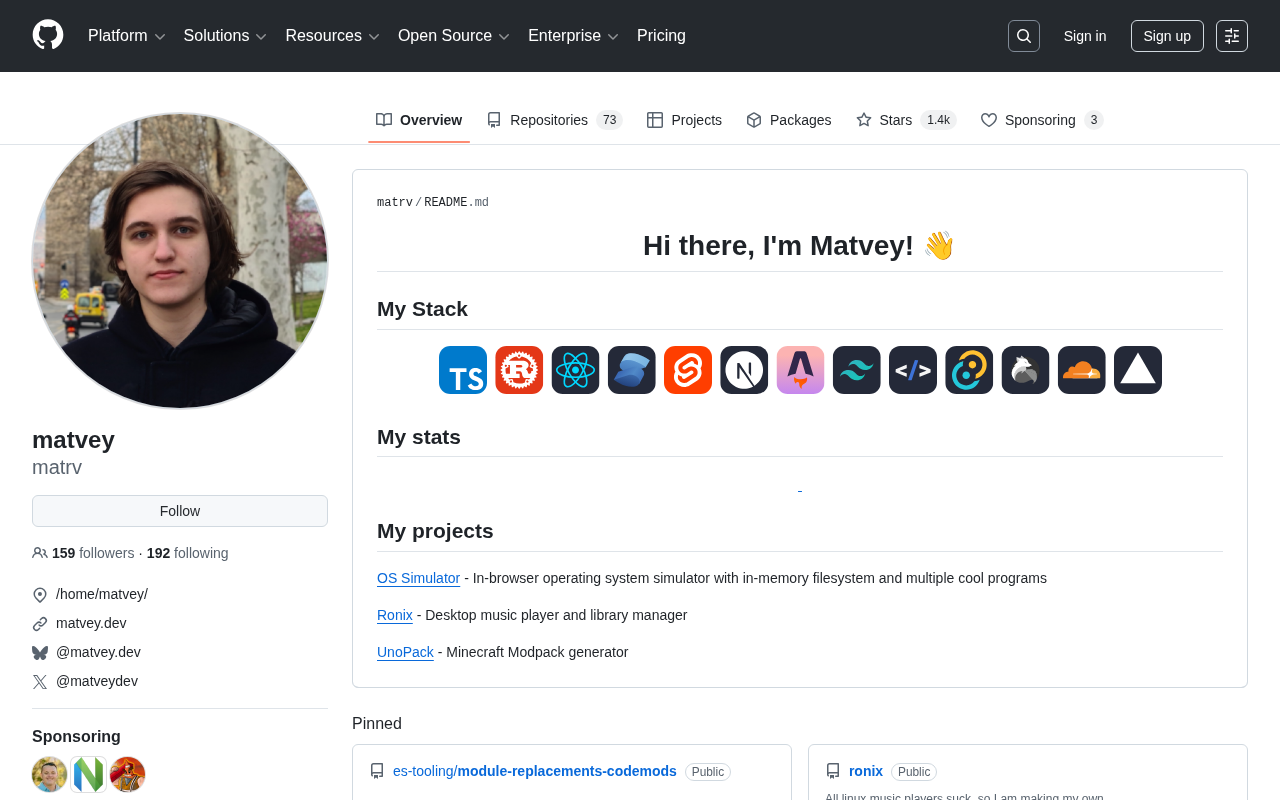The image size is (1280, 800).
Task: Open pinned repo module-replacements-codemods
Action: (x=535, y=771)
